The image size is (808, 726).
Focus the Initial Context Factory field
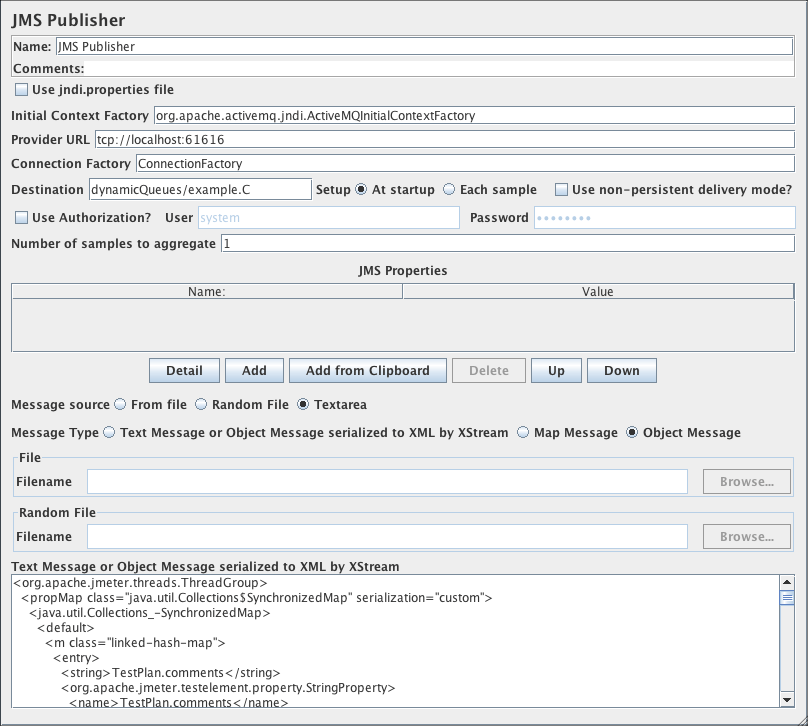click(x=473, y=115)
